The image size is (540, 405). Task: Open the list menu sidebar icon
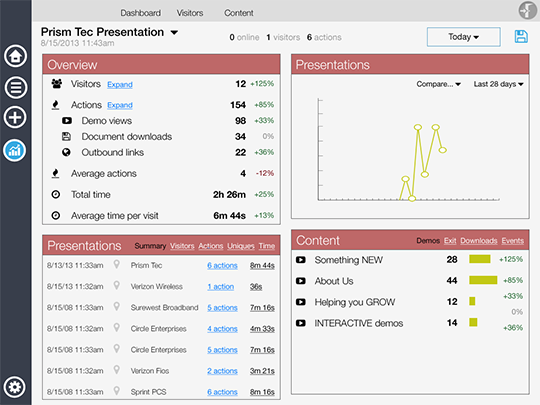pyautogui.click(x=15, y=87)
